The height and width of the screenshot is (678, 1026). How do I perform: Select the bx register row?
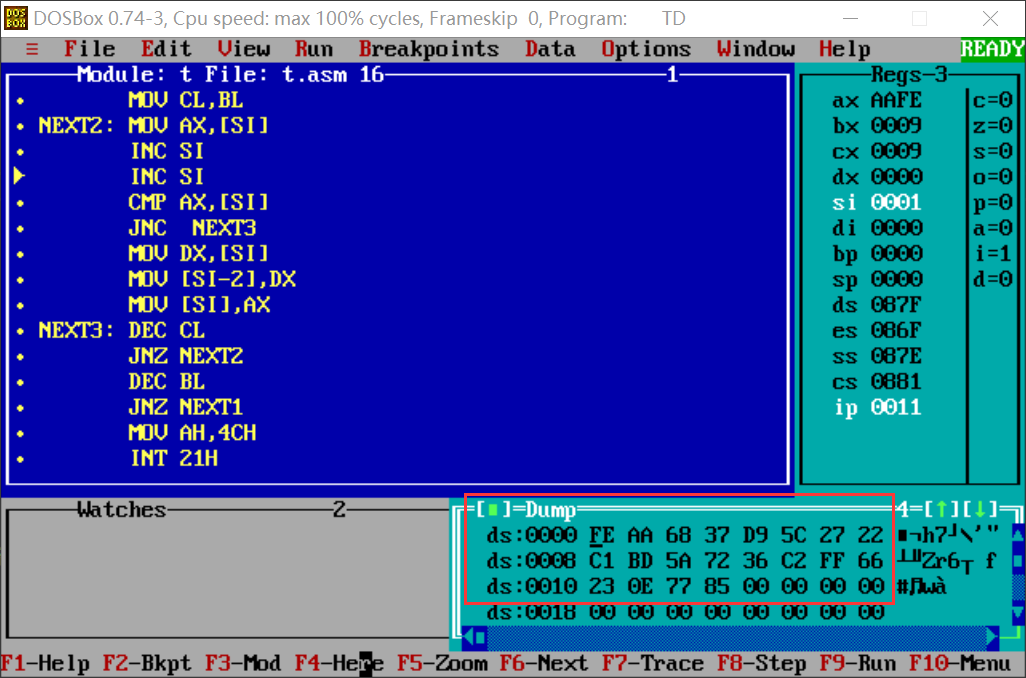877,126
